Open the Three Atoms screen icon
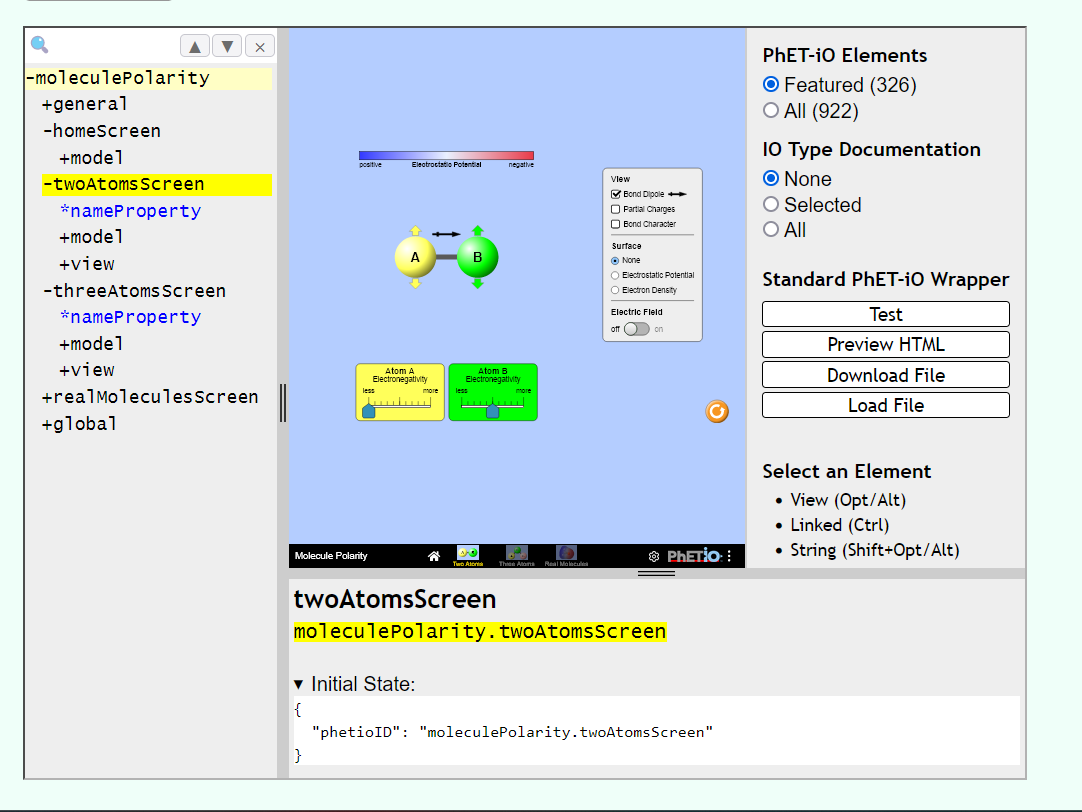This screenshot has width=1082, height=812. (x=517, y=553)
